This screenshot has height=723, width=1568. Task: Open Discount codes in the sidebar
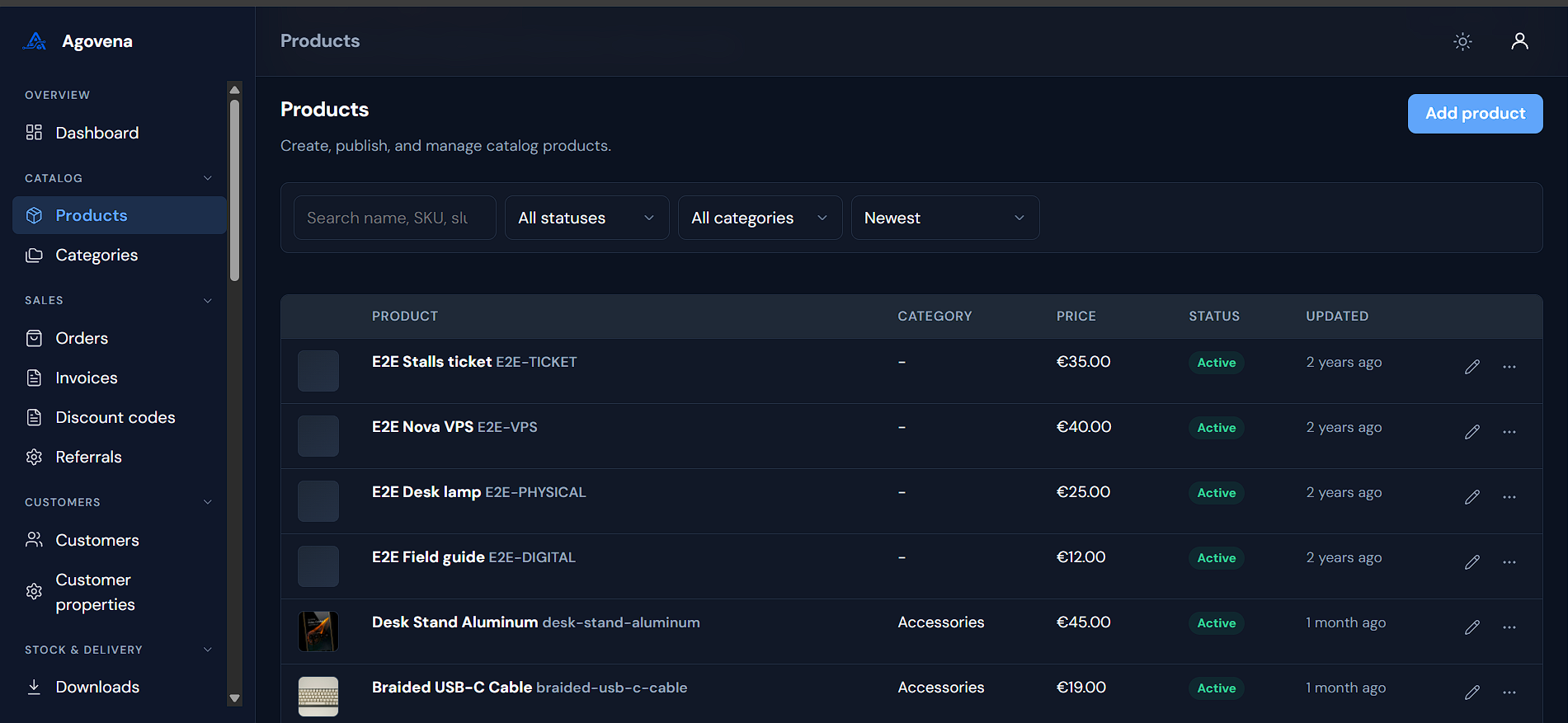[x=120, y=417]
